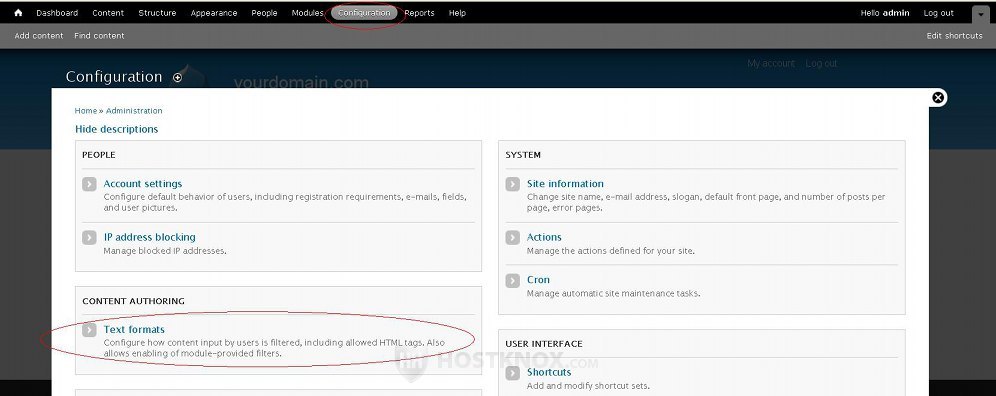This screenshot has height=396, width=996.
Task: Click arrow icon beside Shortcuts
Action: click(x=513, y=373)
